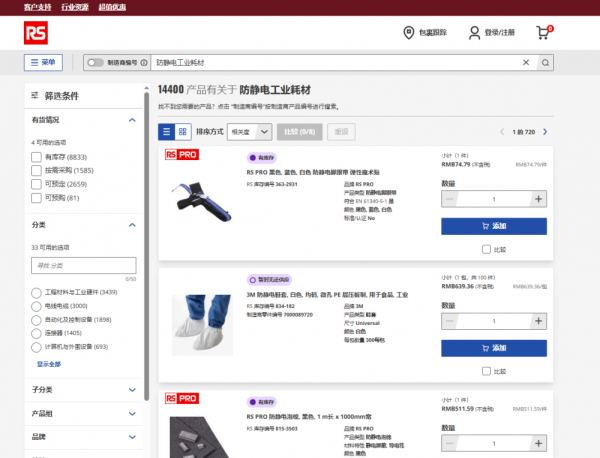Click quantity field for RS PRO heel strap
The height and width of the screenshot is (458, 600).
(x=494, y=199)
